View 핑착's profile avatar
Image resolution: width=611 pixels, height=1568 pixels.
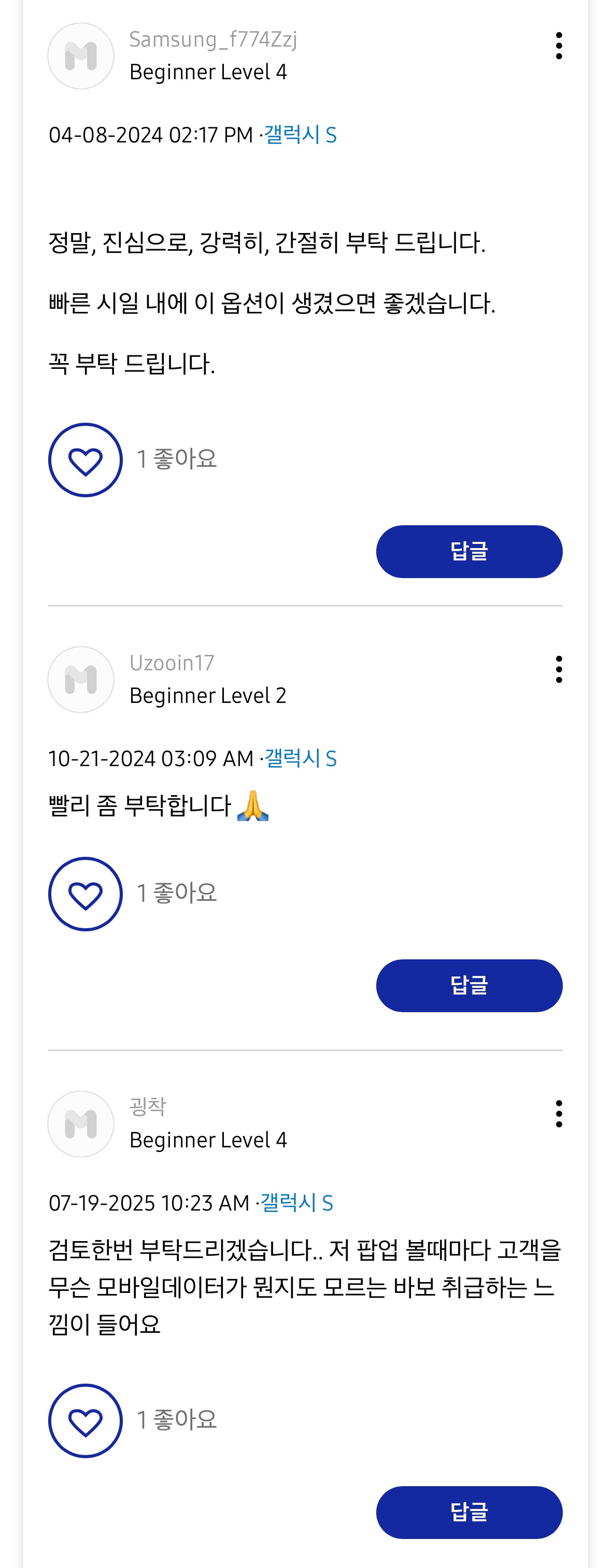tap(81, 1124)
